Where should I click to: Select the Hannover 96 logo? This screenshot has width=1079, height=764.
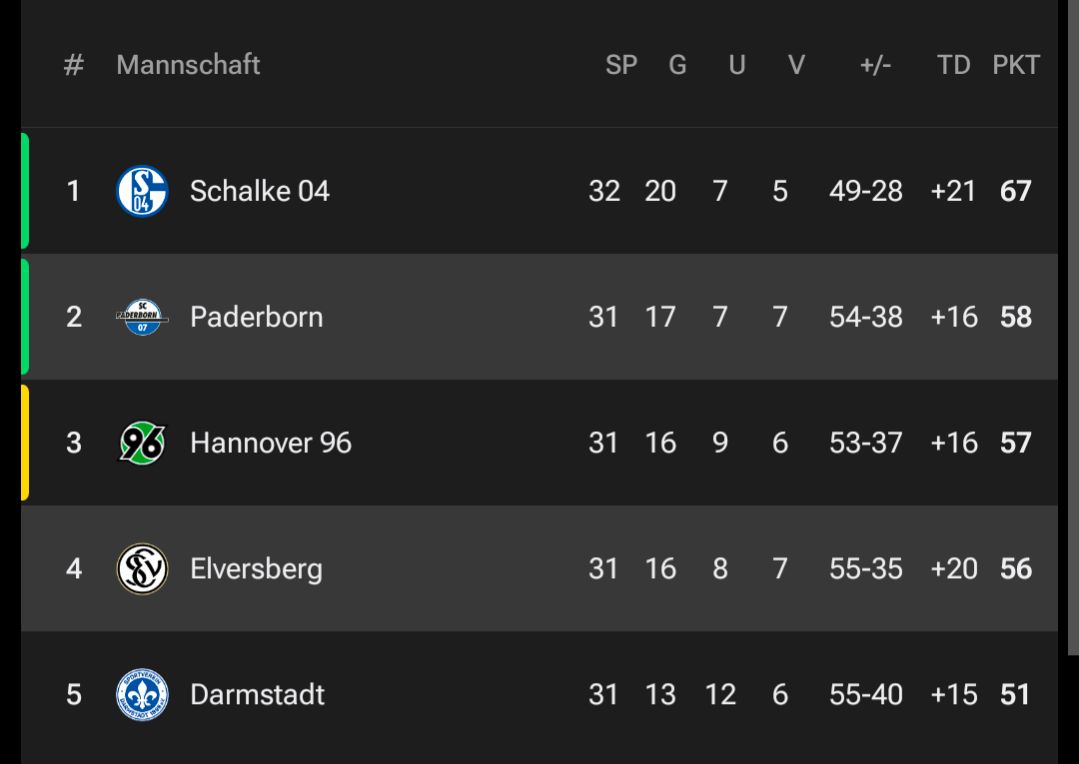[142, 443]
